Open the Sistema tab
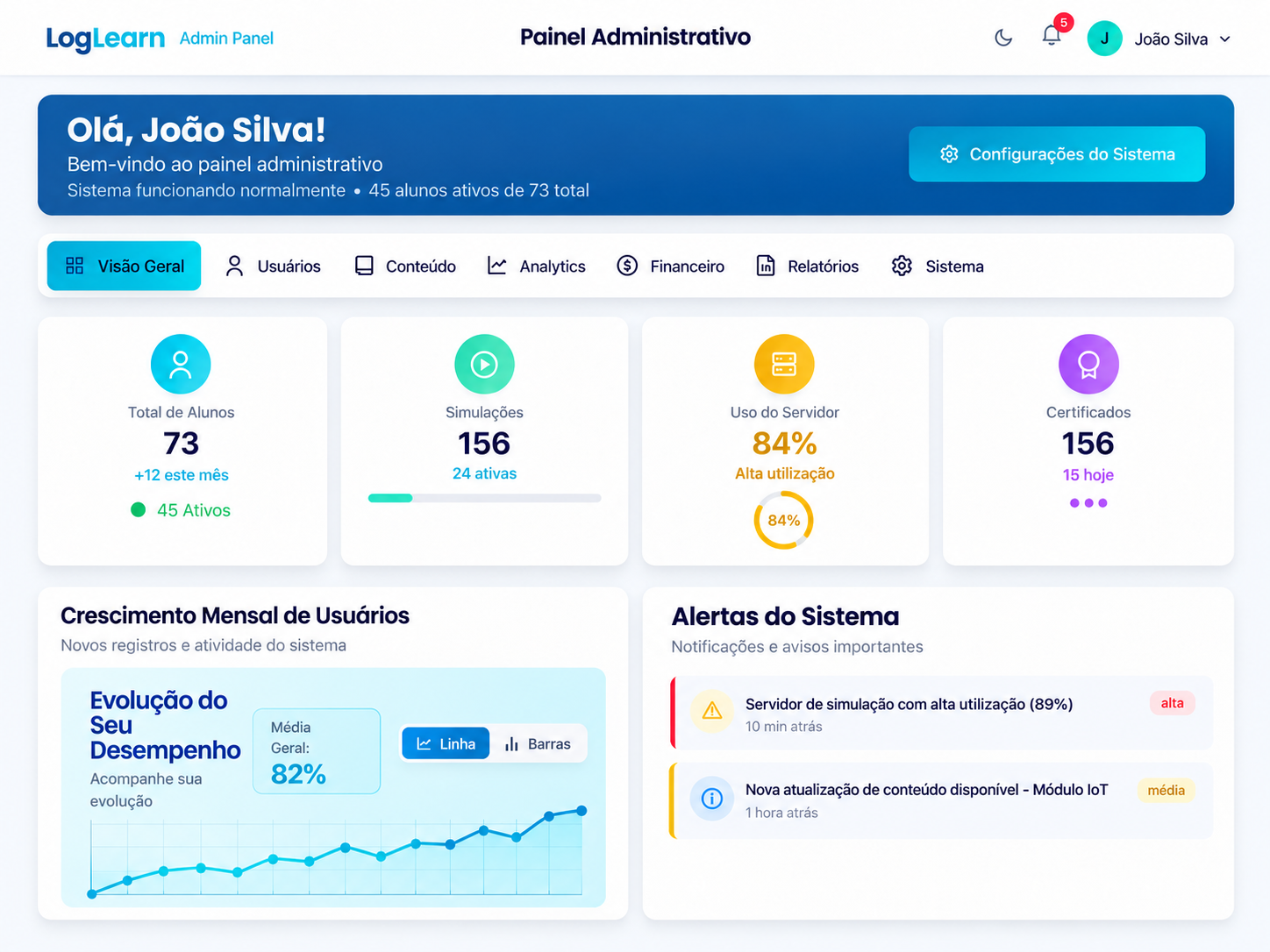 pos(938,266)
